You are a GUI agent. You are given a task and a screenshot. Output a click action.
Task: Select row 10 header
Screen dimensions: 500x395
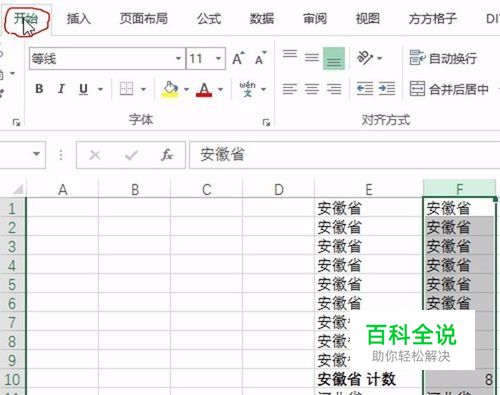12,379
